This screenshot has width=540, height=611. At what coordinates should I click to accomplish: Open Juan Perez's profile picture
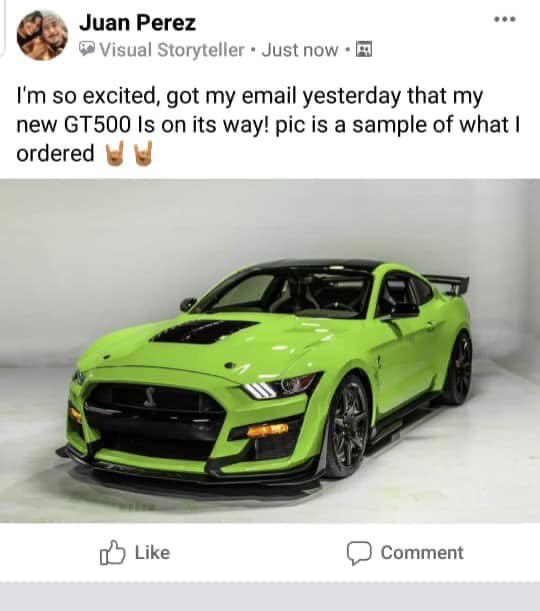tap(42, 35)
